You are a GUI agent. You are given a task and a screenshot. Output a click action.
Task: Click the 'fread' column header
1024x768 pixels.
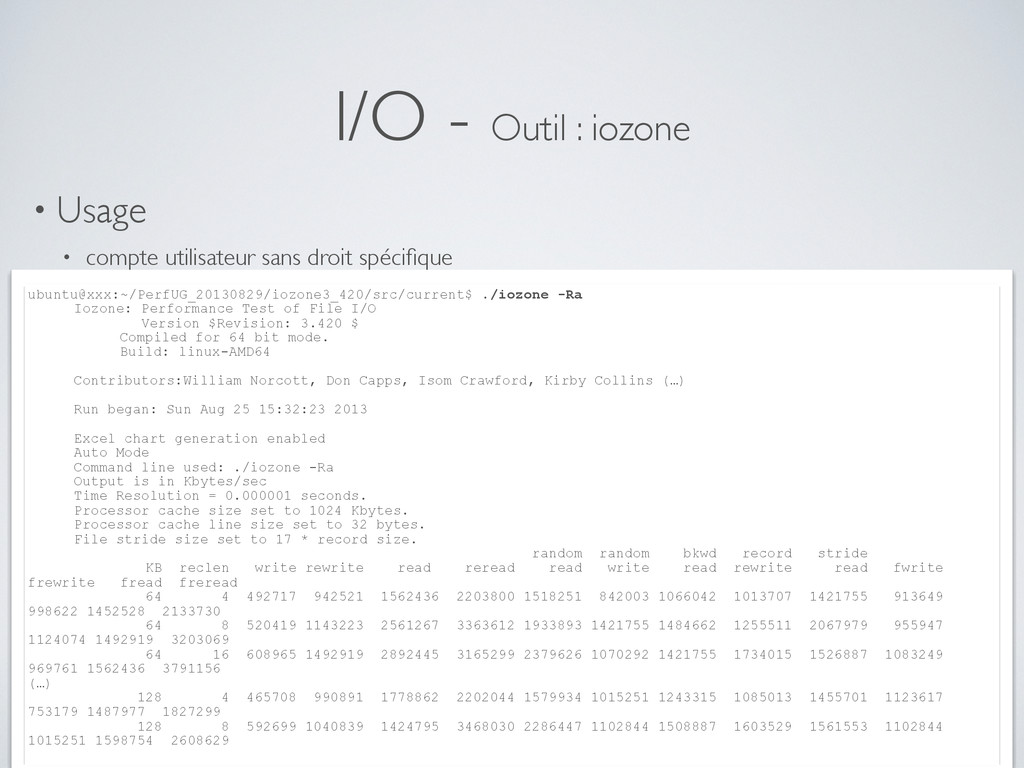click(141, 583)
